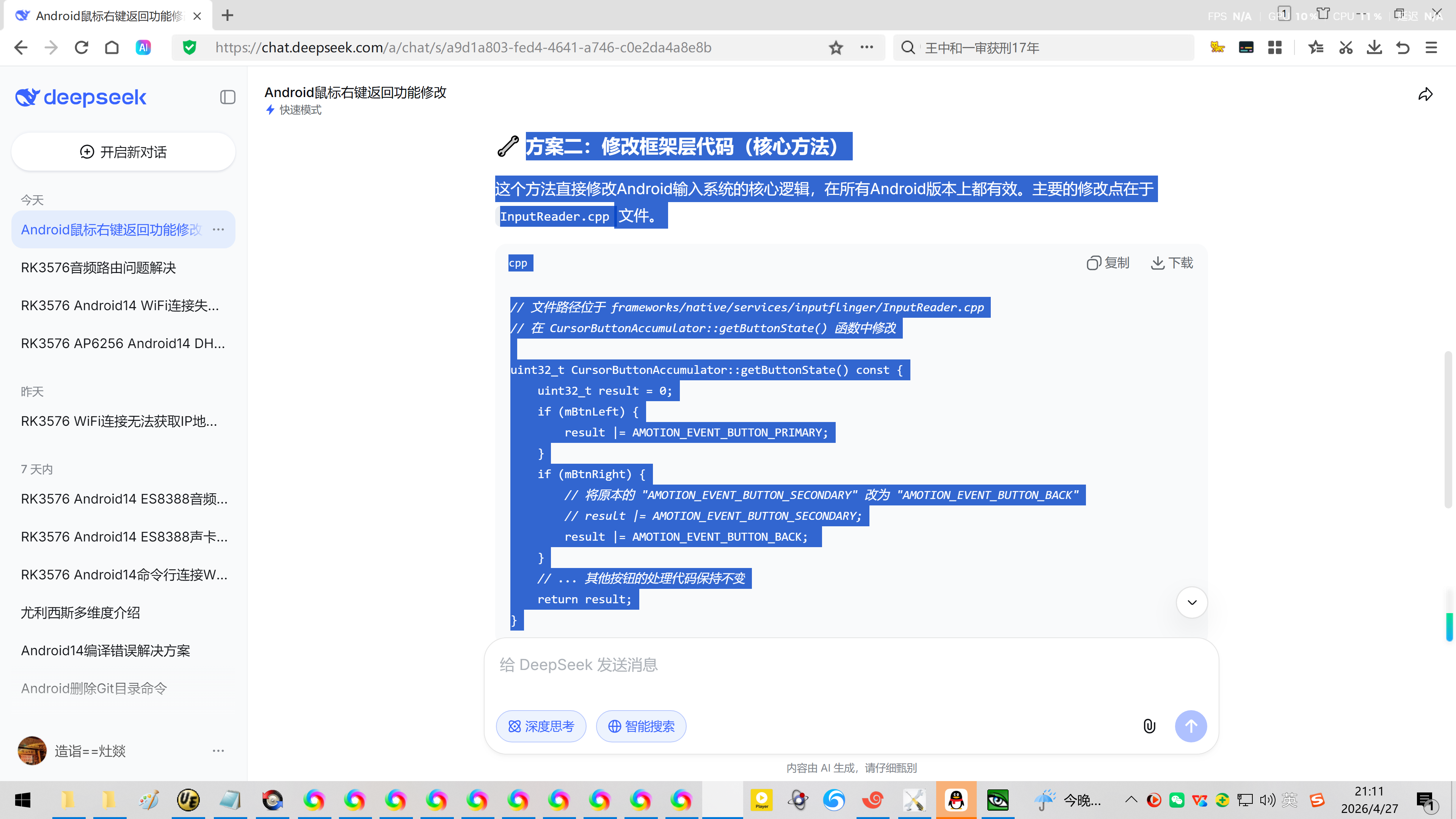Open the RK3576音频路由问题解决 conversation
The width and height of the screenshot is (1456, 819).
point(98,267)
